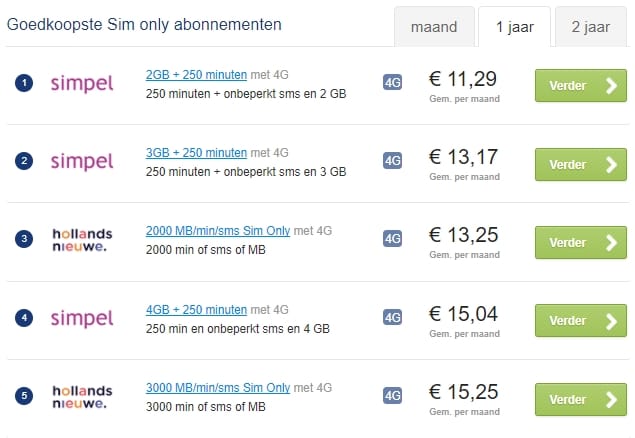Click the 4G badge on the €13,25 plan
Viewport: 635px width, 438px height.
click(x=392, y=238)
